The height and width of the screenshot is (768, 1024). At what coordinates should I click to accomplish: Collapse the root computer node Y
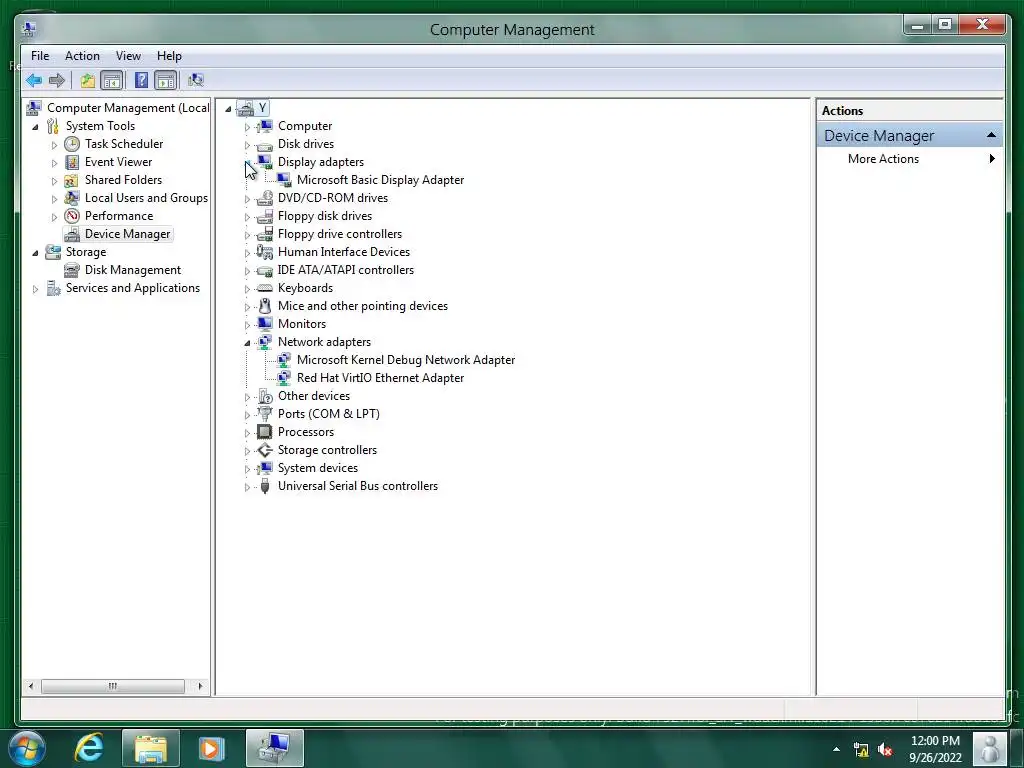pos(228,108)
